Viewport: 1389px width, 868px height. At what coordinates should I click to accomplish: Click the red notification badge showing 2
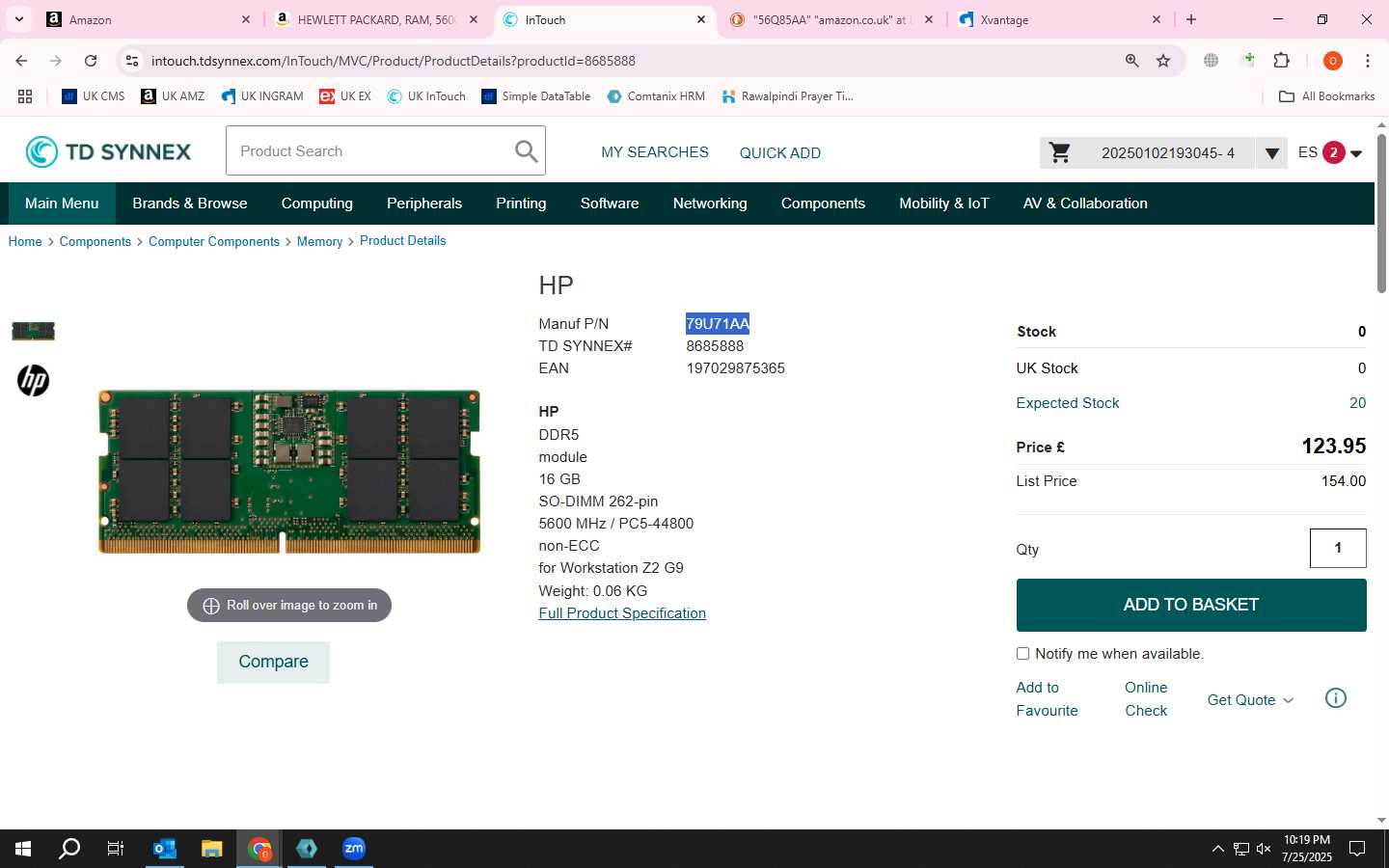[x=1333, y=152]
